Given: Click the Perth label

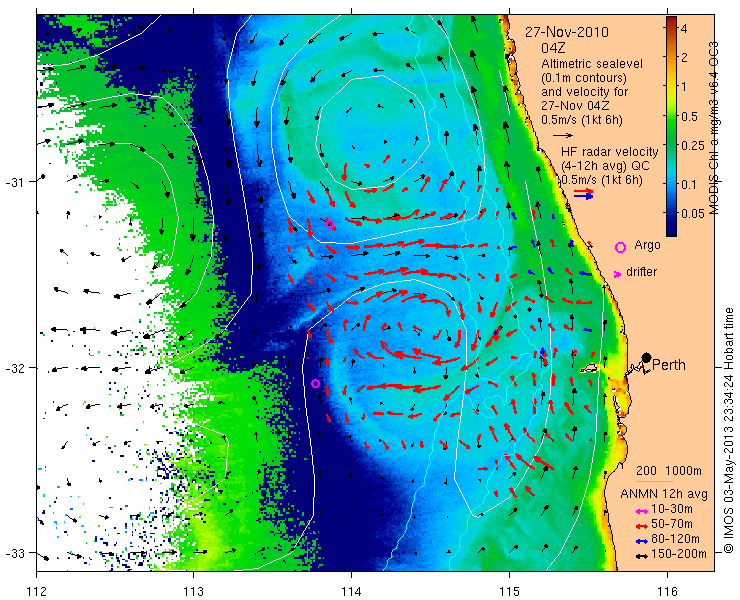Looking at the screenshot, I should coord(669,365).
